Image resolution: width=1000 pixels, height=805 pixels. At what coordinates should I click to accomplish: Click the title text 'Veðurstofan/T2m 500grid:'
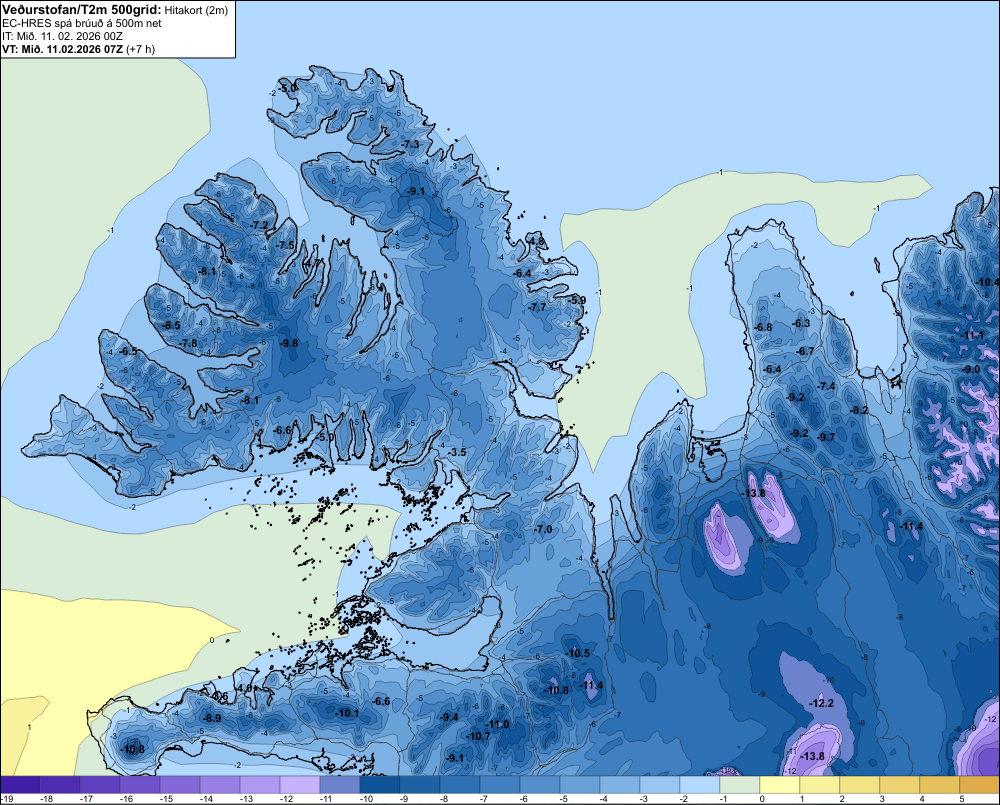82,10
